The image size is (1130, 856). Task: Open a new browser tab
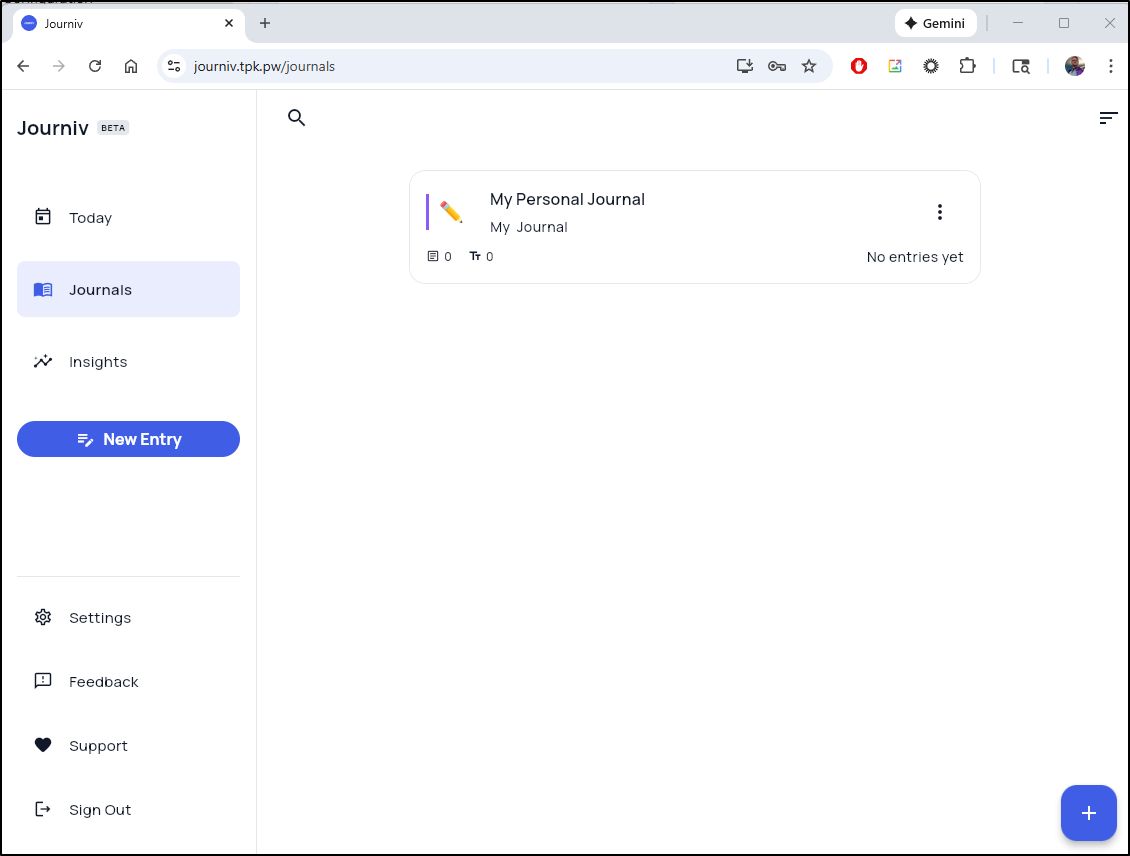[265, 23]
